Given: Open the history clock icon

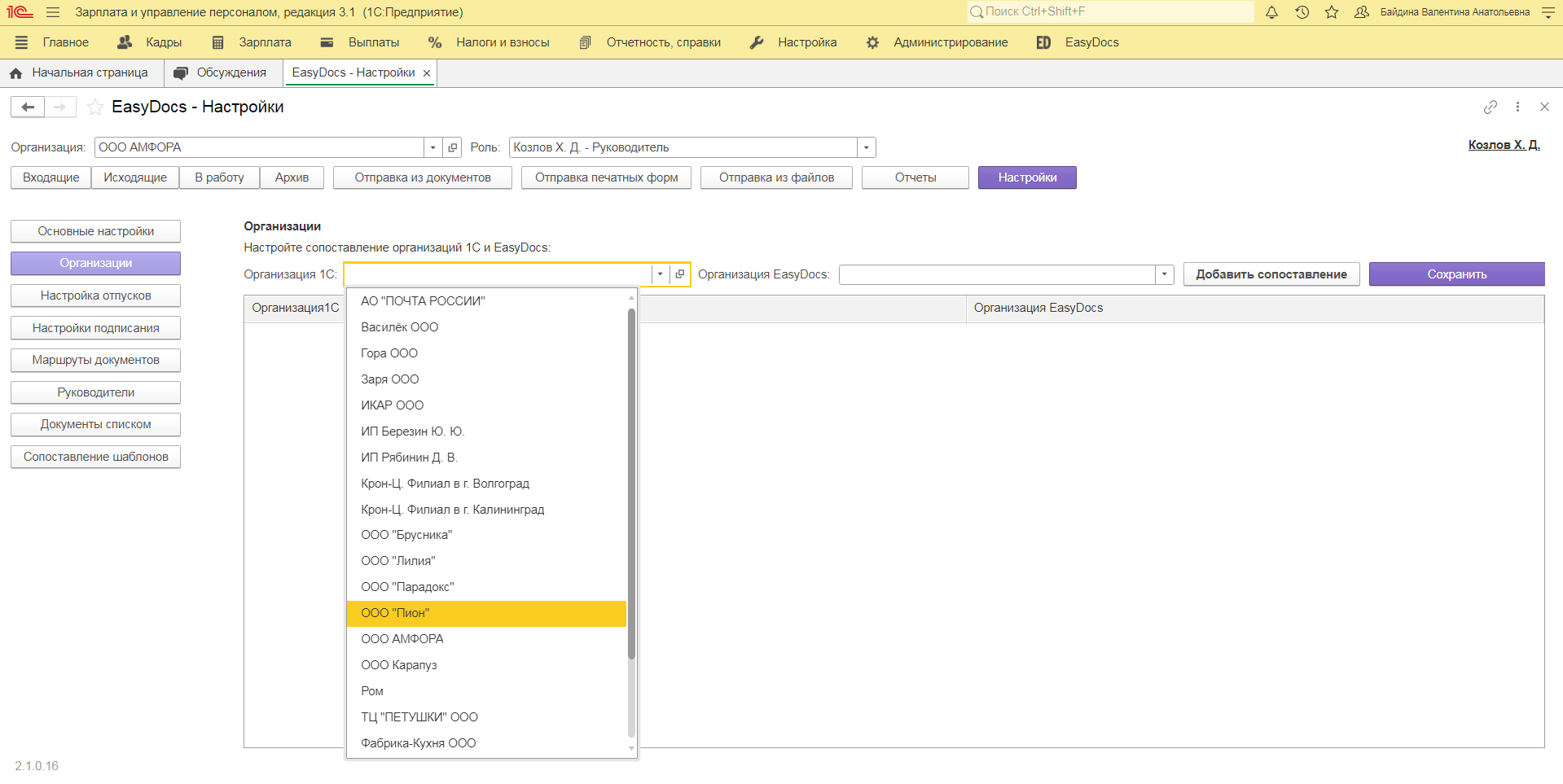Looking at the screenshot, I should [x=1302, y=12].
